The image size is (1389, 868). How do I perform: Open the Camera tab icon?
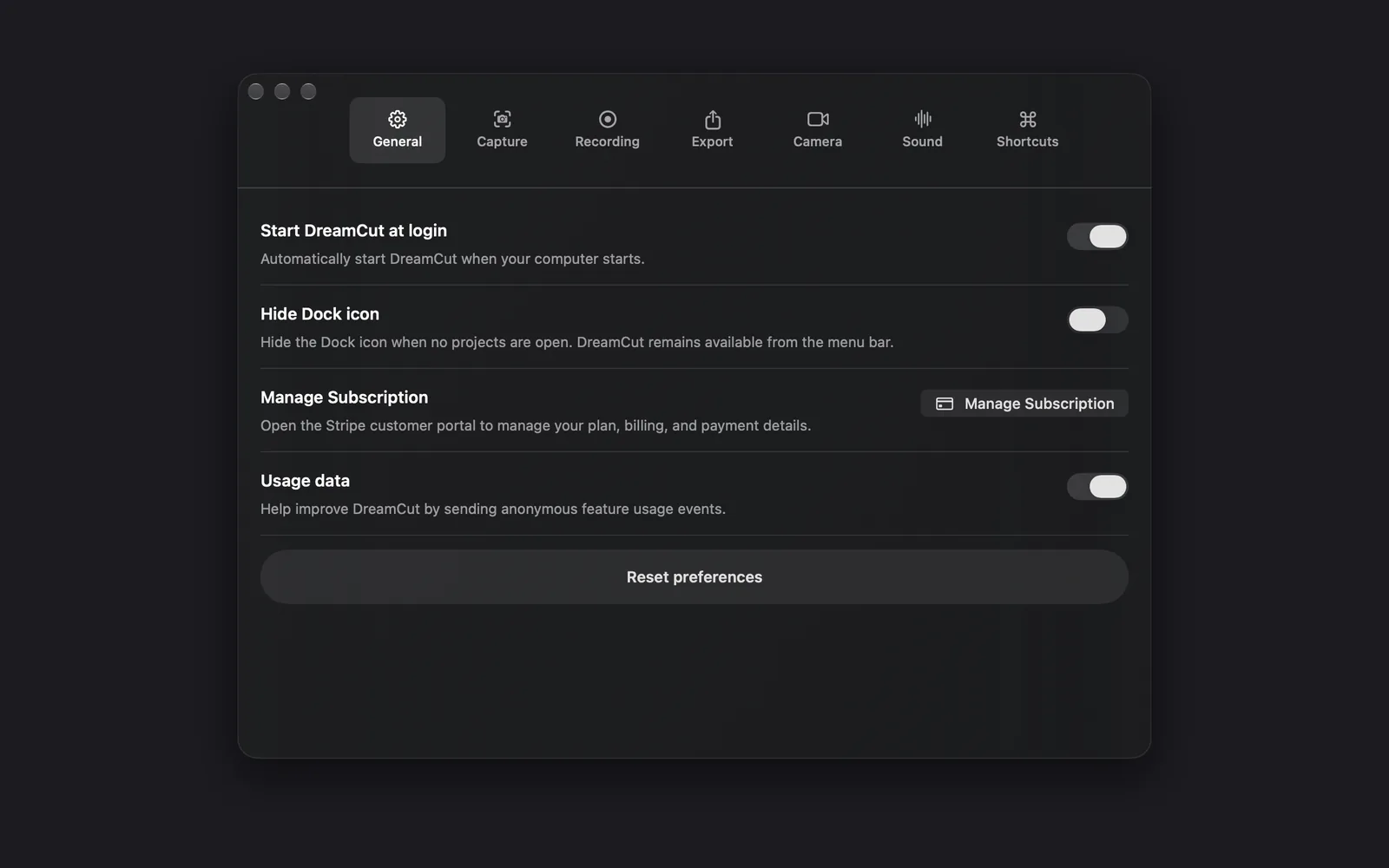[818, 119]
